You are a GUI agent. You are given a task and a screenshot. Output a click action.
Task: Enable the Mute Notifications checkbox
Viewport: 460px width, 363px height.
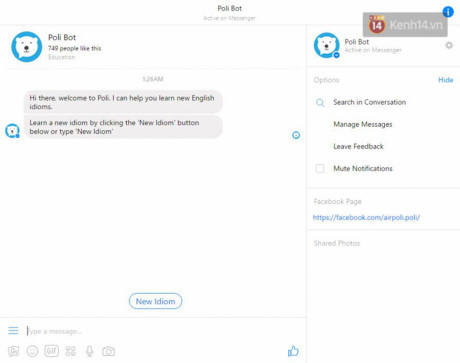(320, 168)
